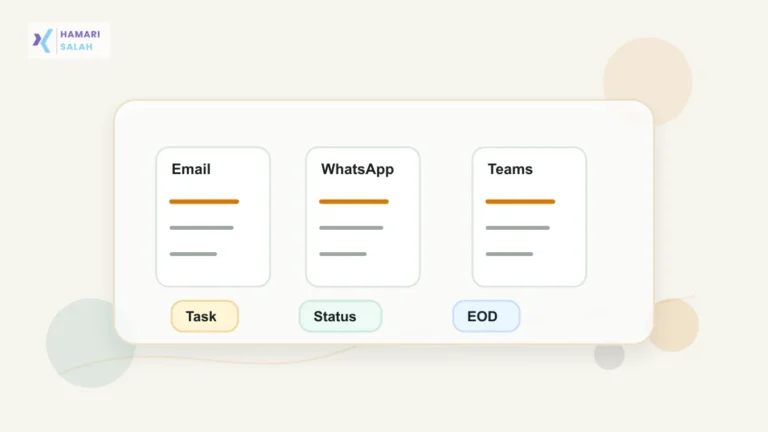Click the Hamari Salah logo
Image resolution: width=768 pixels, height=432 pixels.
tap(69, 40)
